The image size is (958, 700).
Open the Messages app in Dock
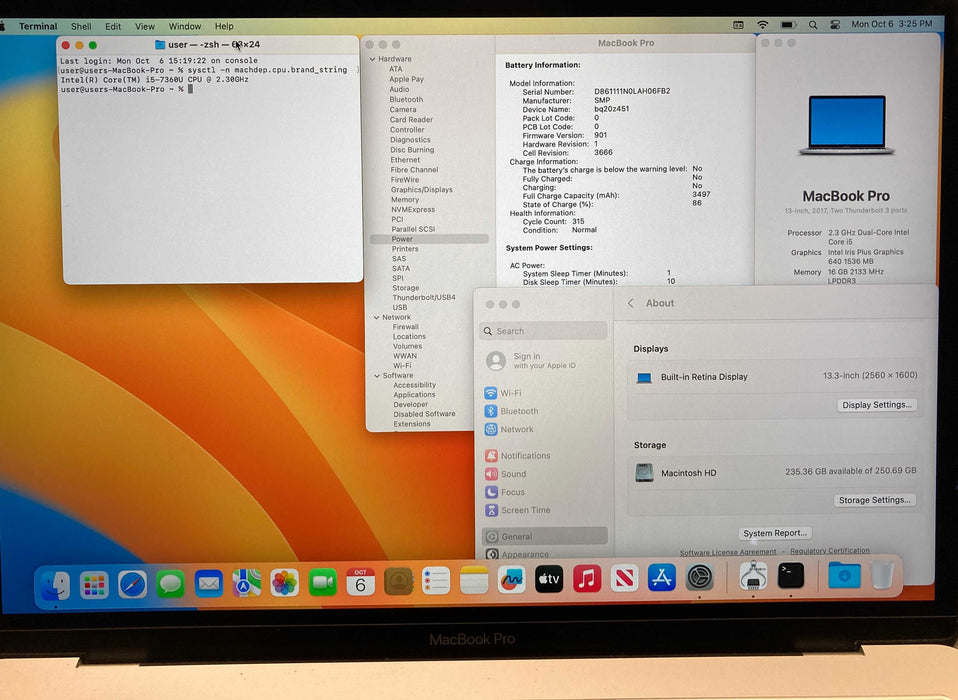point(170,584)
